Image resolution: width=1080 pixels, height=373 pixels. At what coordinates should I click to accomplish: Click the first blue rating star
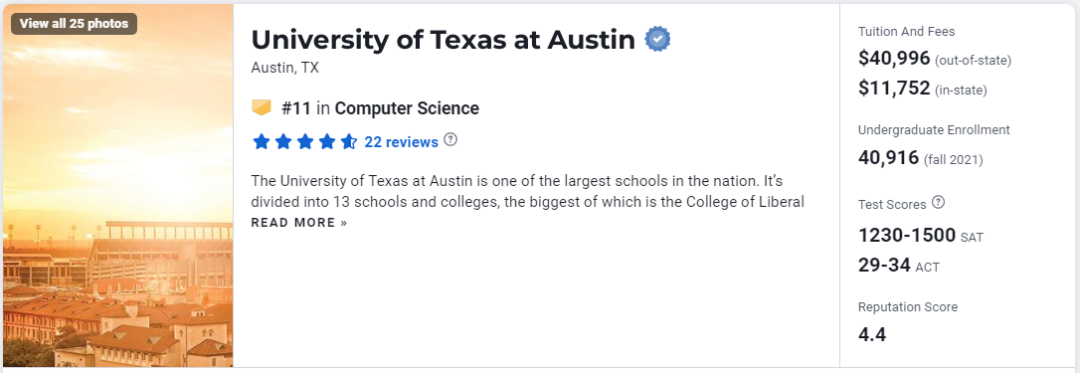(x=261, y=142)
